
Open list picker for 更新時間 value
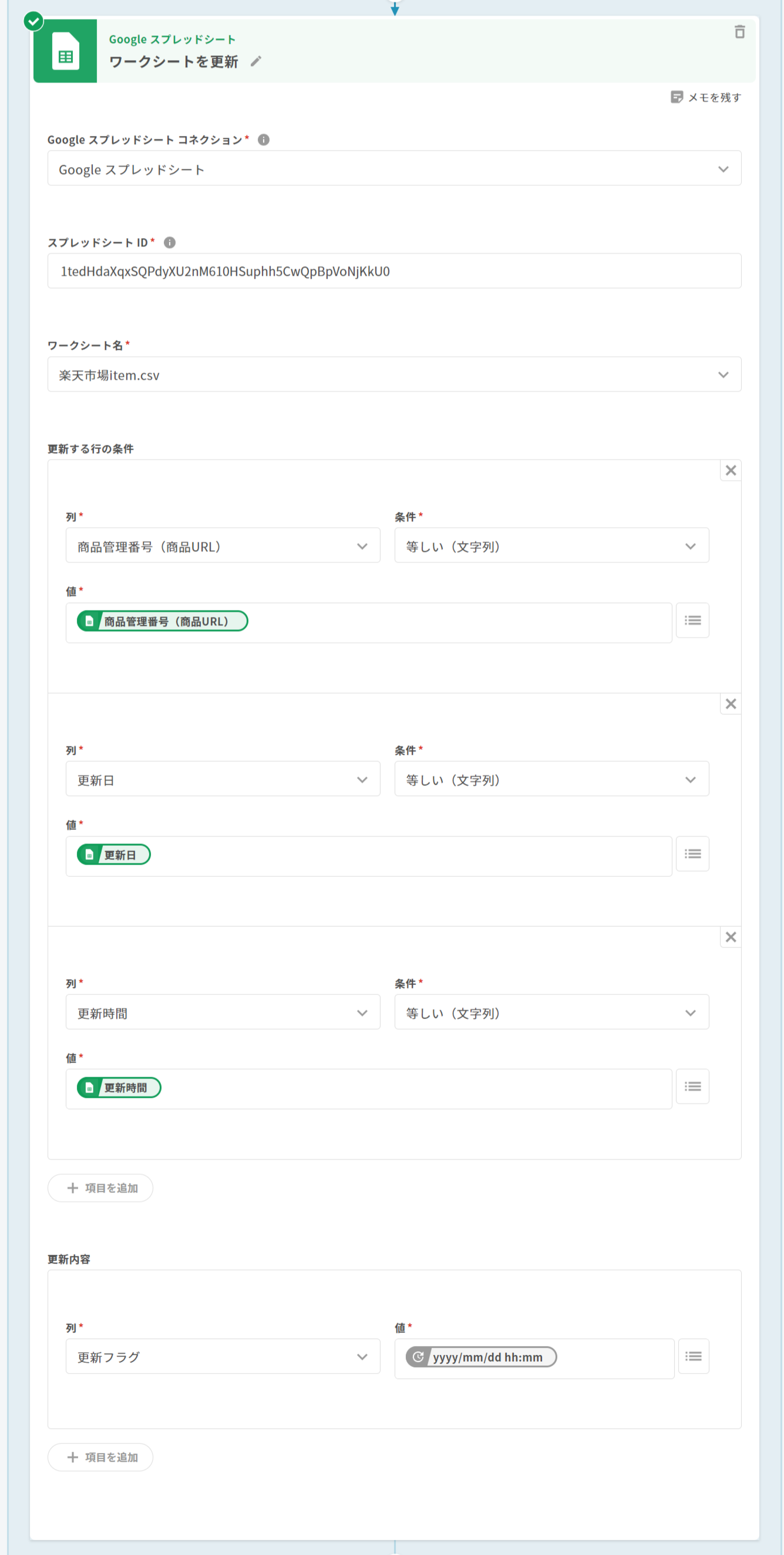click(x=692, y=1087)
